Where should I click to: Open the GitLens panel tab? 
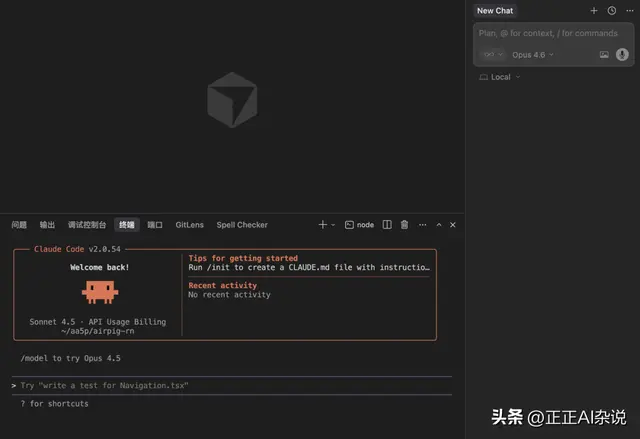[189, 225]
